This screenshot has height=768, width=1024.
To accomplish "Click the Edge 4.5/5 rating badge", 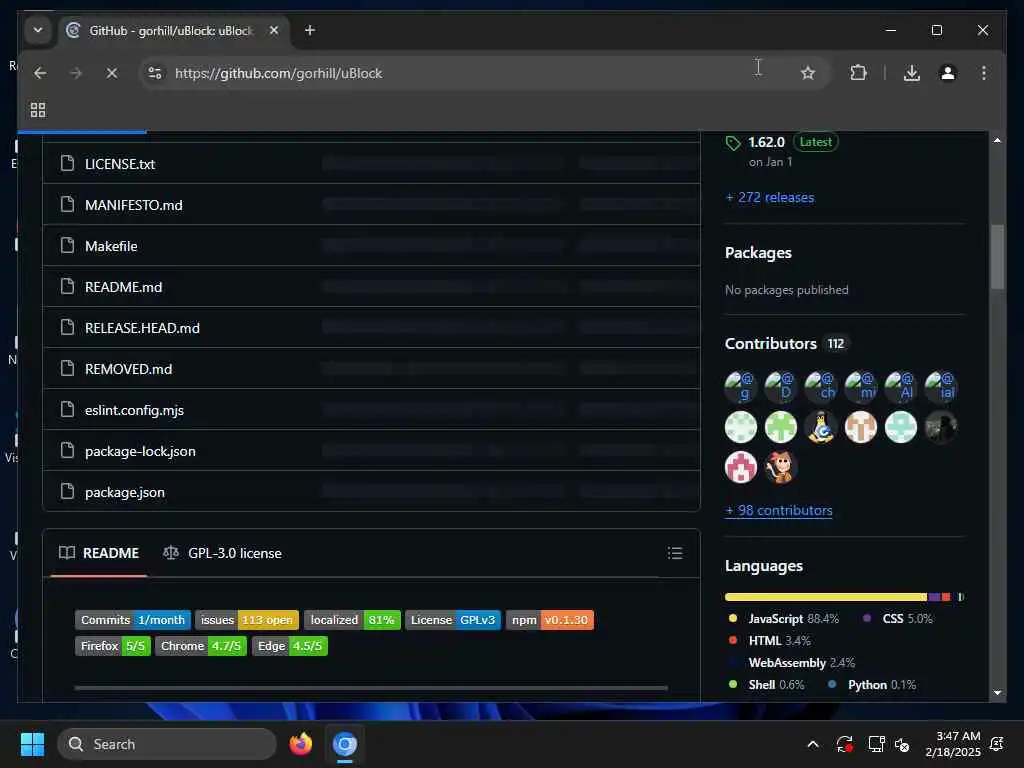I will coord(290,646).
